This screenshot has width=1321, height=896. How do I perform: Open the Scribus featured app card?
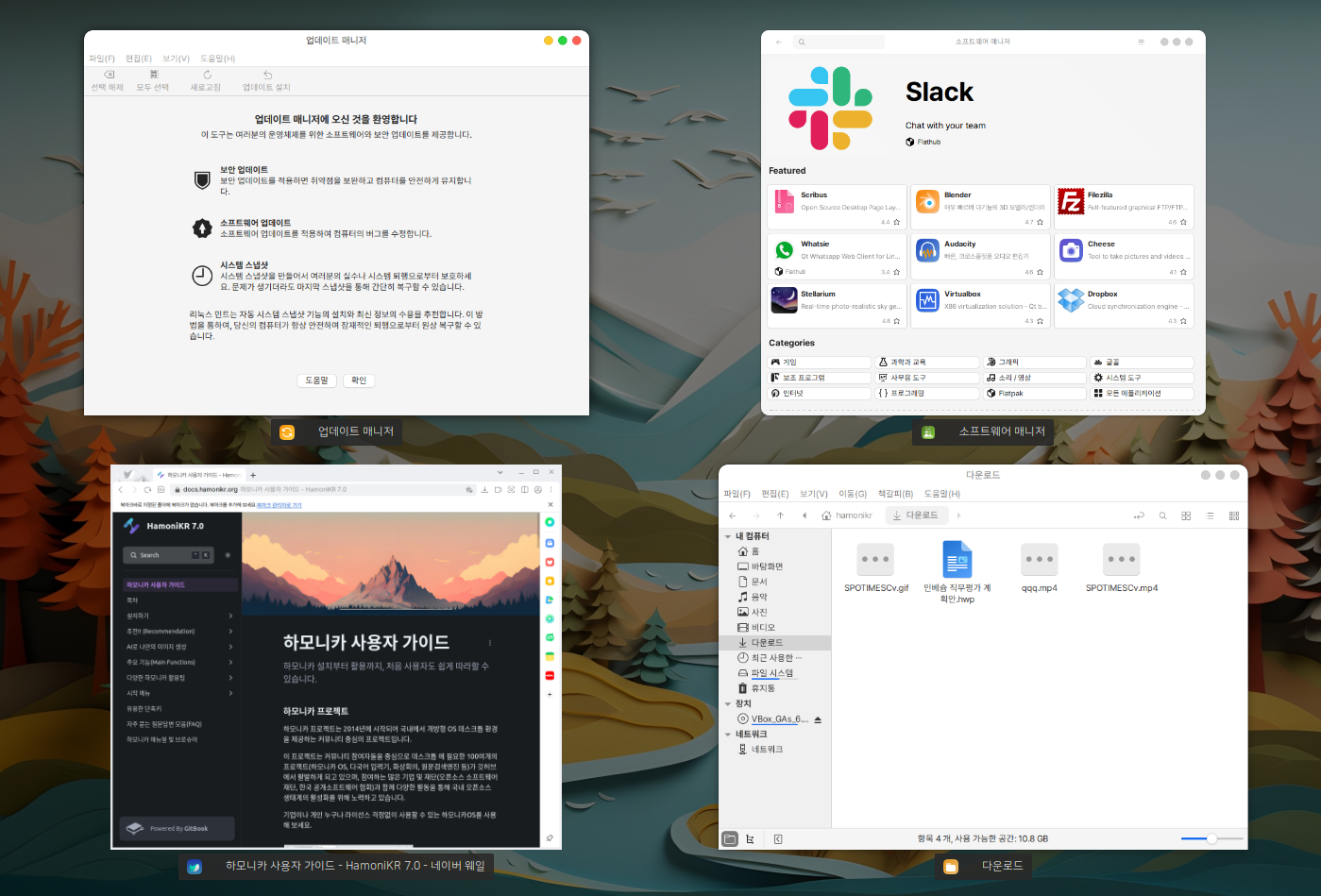[837, 208]
